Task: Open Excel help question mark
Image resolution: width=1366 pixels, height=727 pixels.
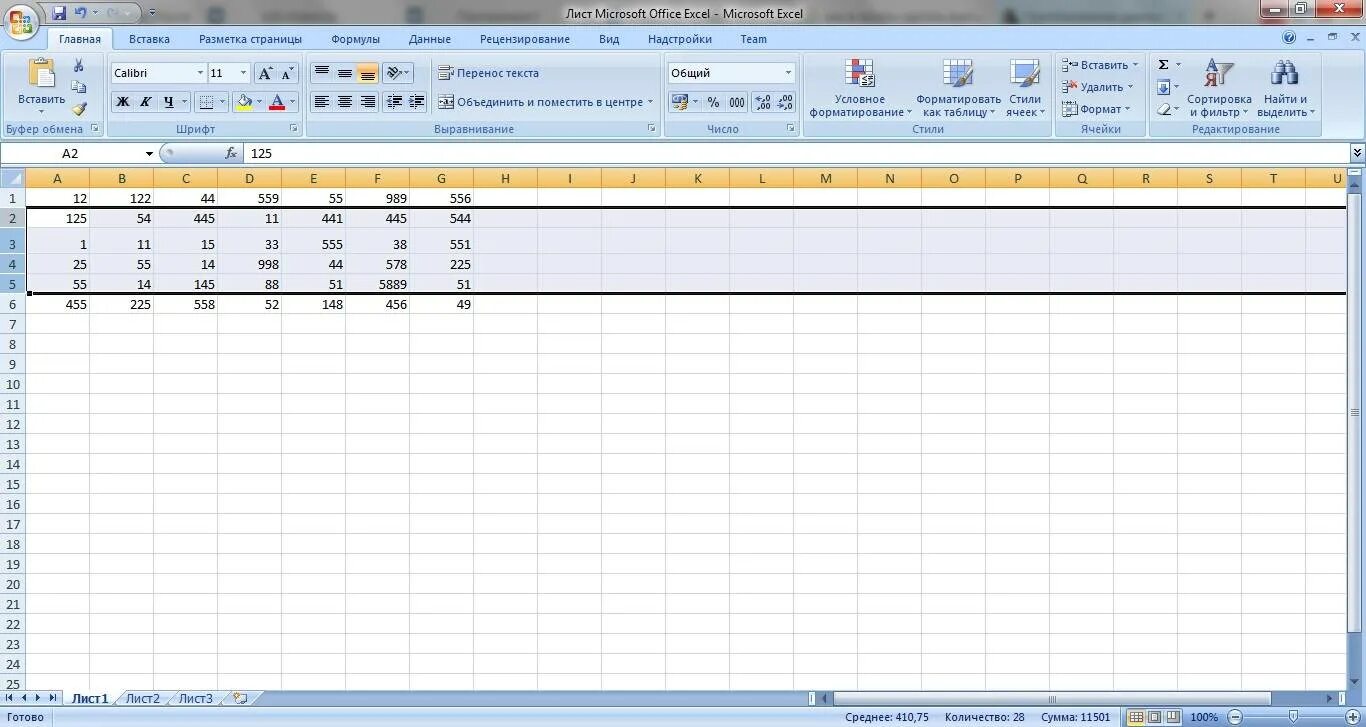Action: (x=1289, y=38)
